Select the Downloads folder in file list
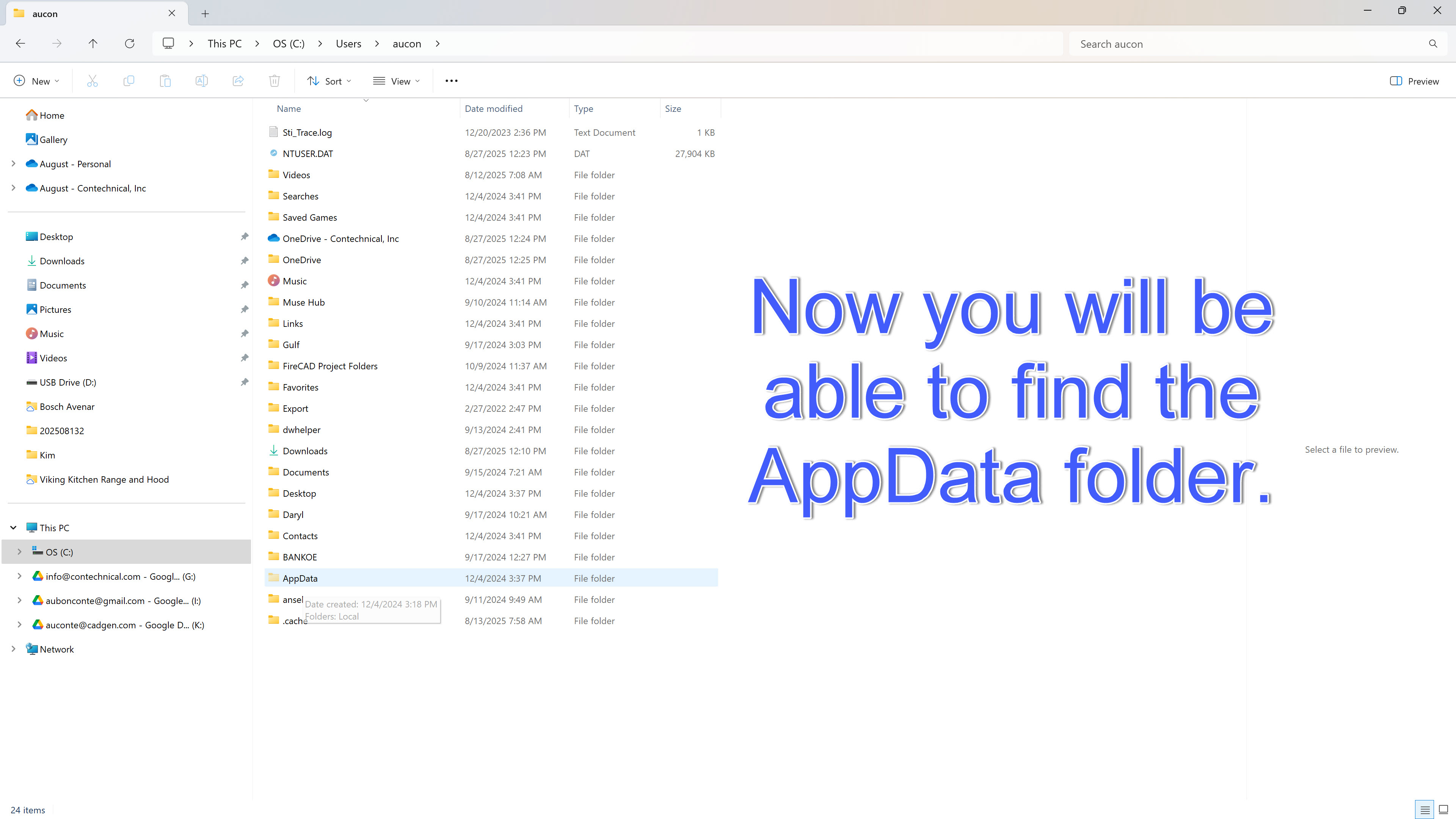 coord(491,451)
